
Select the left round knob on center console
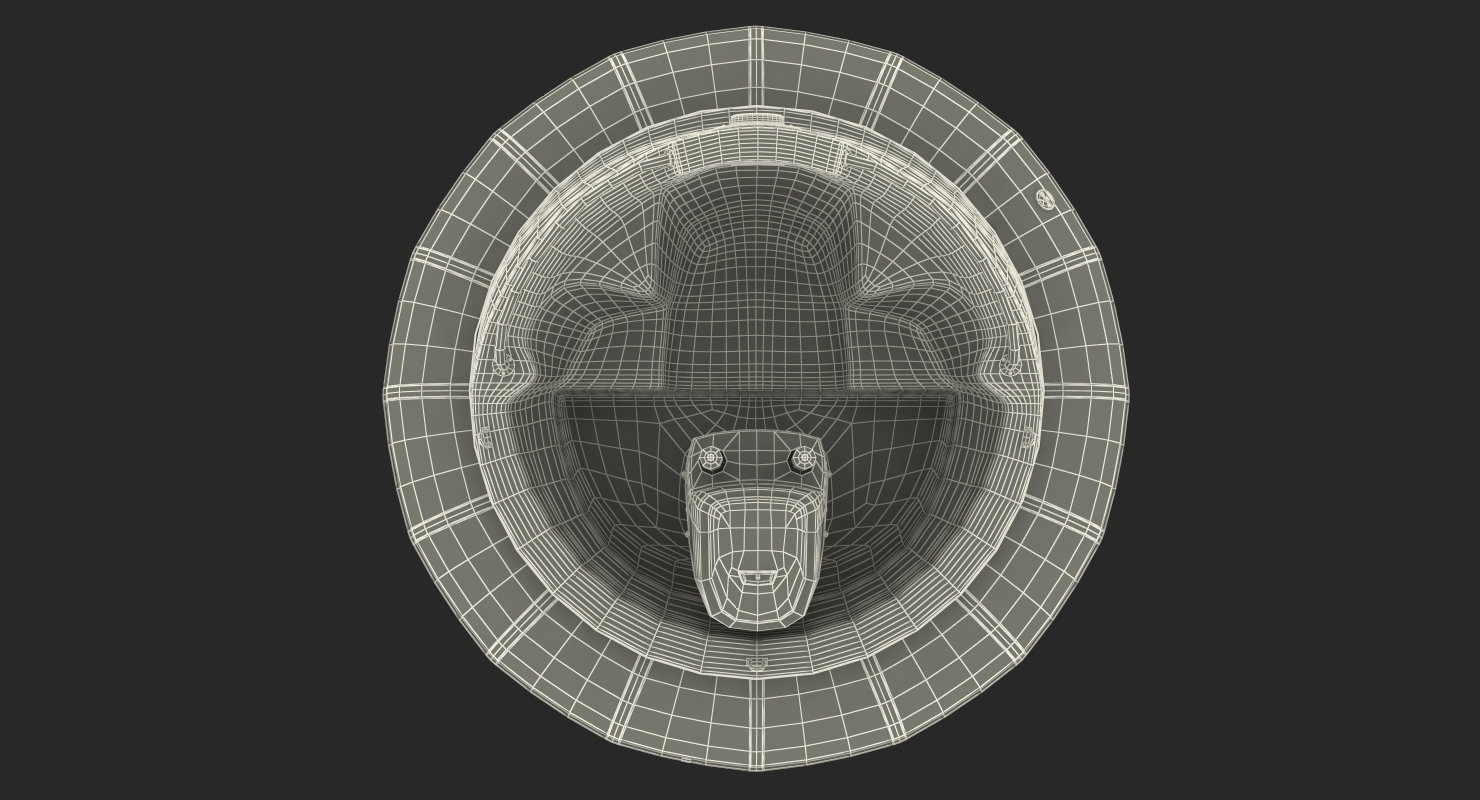711,459
